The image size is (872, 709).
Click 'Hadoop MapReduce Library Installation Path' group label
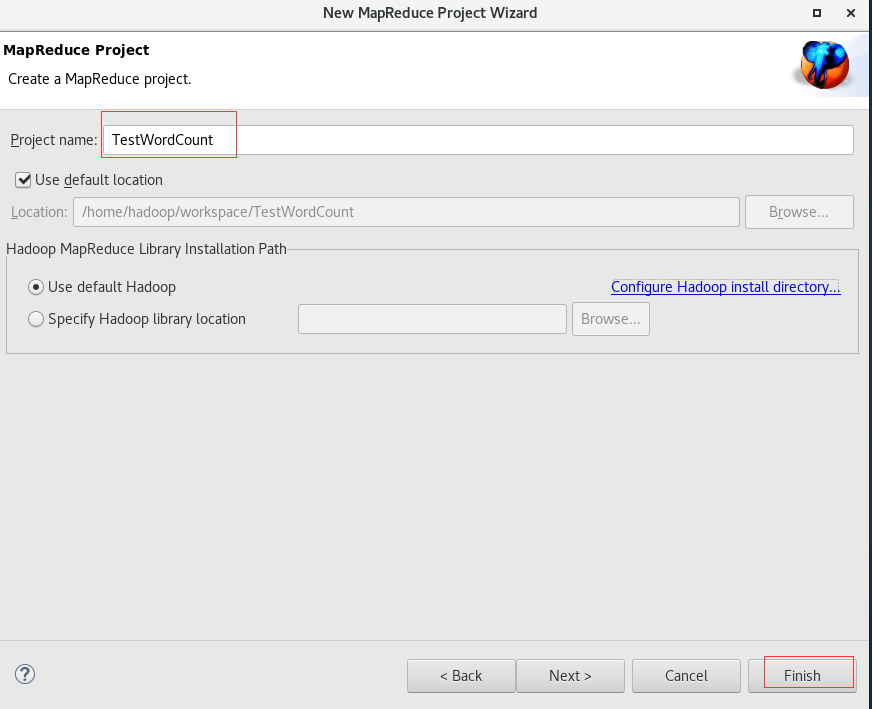147,249
